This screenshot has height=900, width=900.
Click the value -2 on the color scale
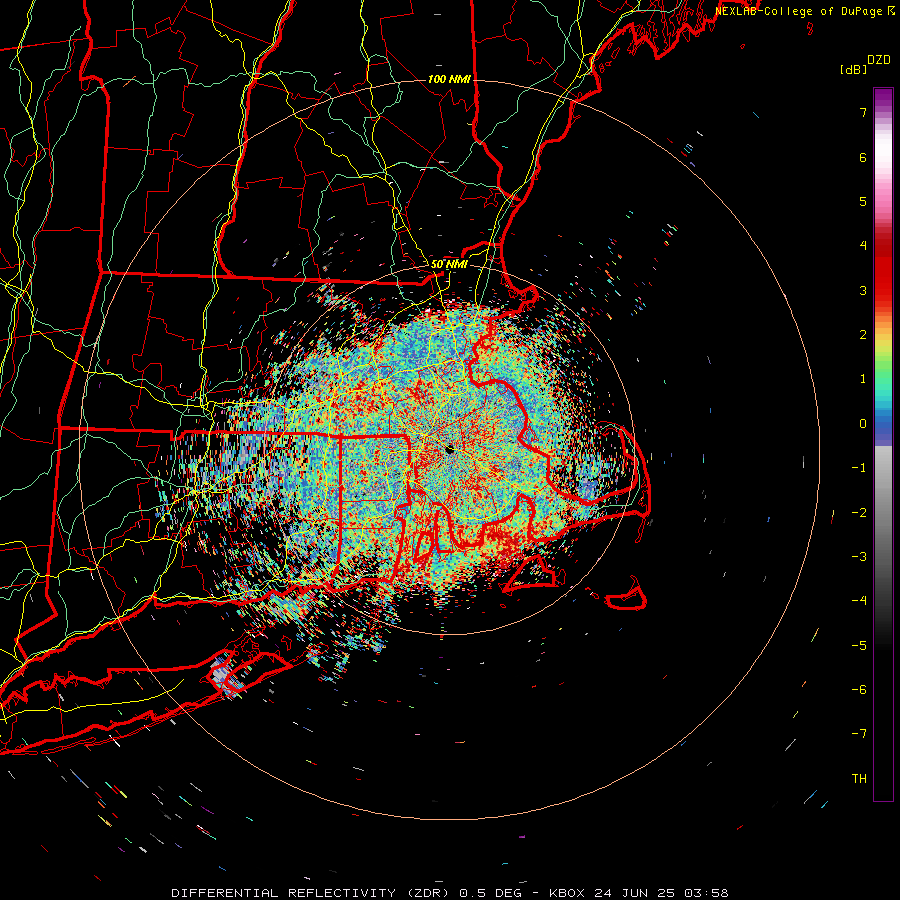click(859, 512)
